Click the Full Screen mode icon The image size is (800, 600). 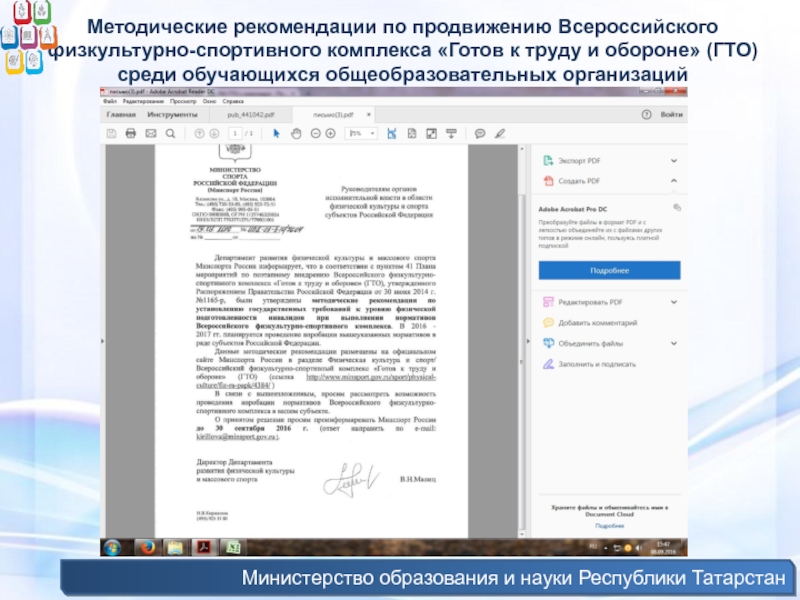pos(432,134)
